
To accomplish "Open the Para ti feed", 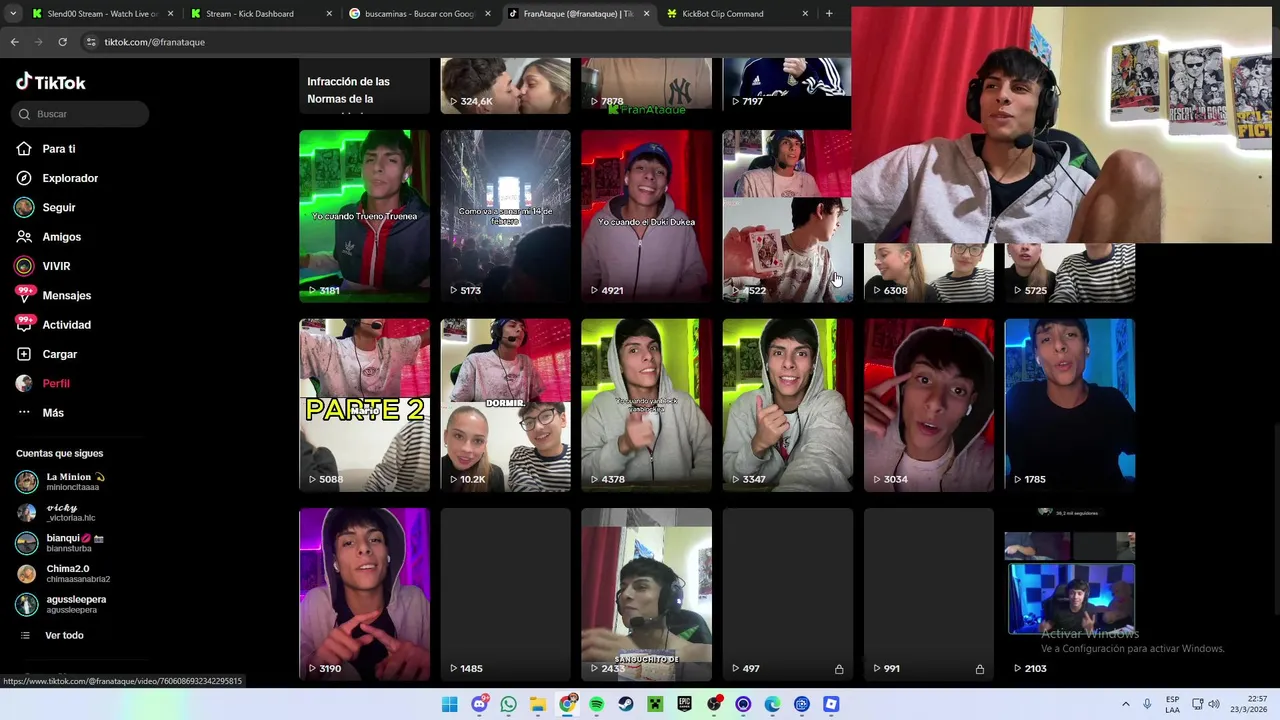I will click(x=58, y=149).
